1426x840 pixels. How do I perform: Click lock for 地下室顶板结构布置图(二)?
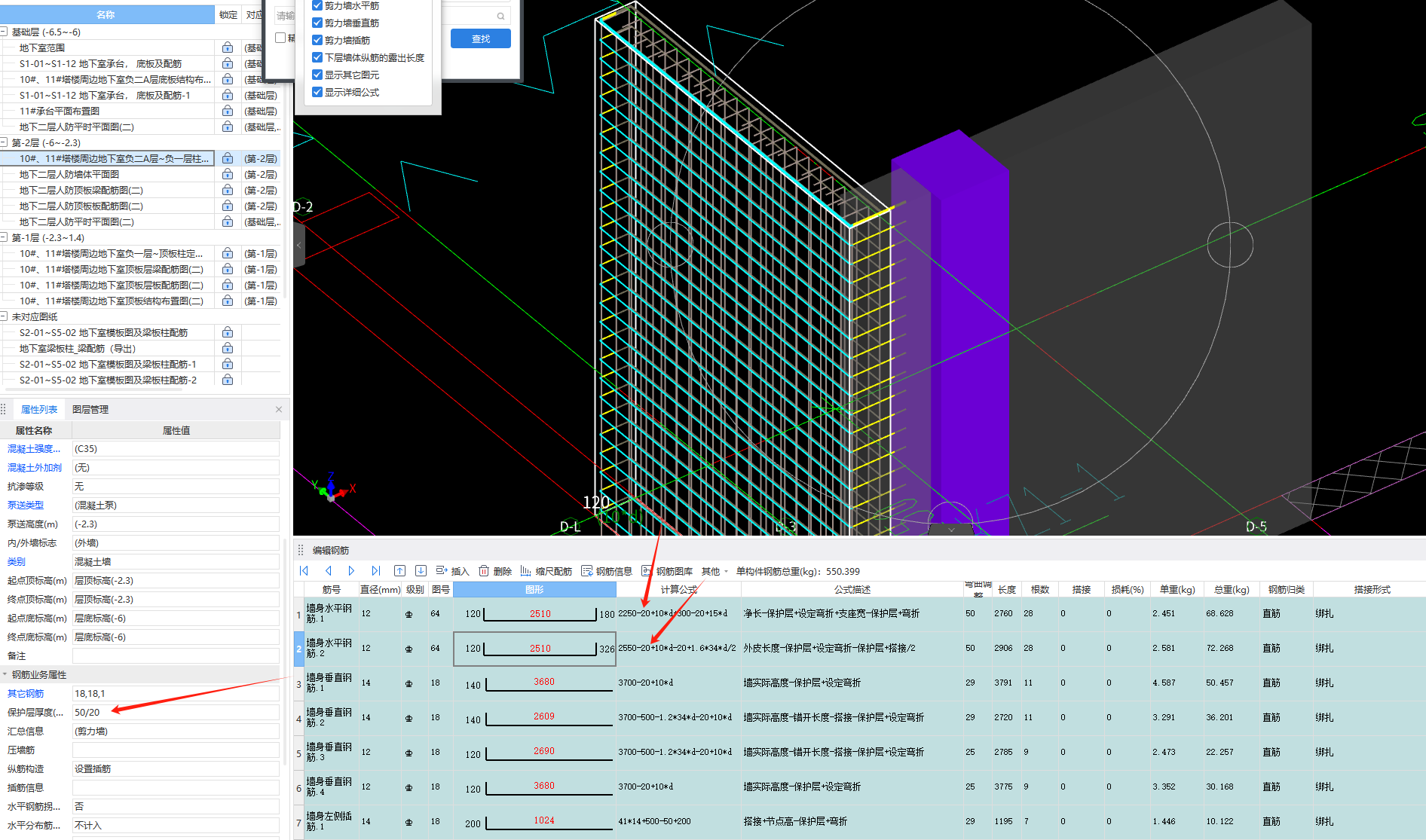coord(228,301)
